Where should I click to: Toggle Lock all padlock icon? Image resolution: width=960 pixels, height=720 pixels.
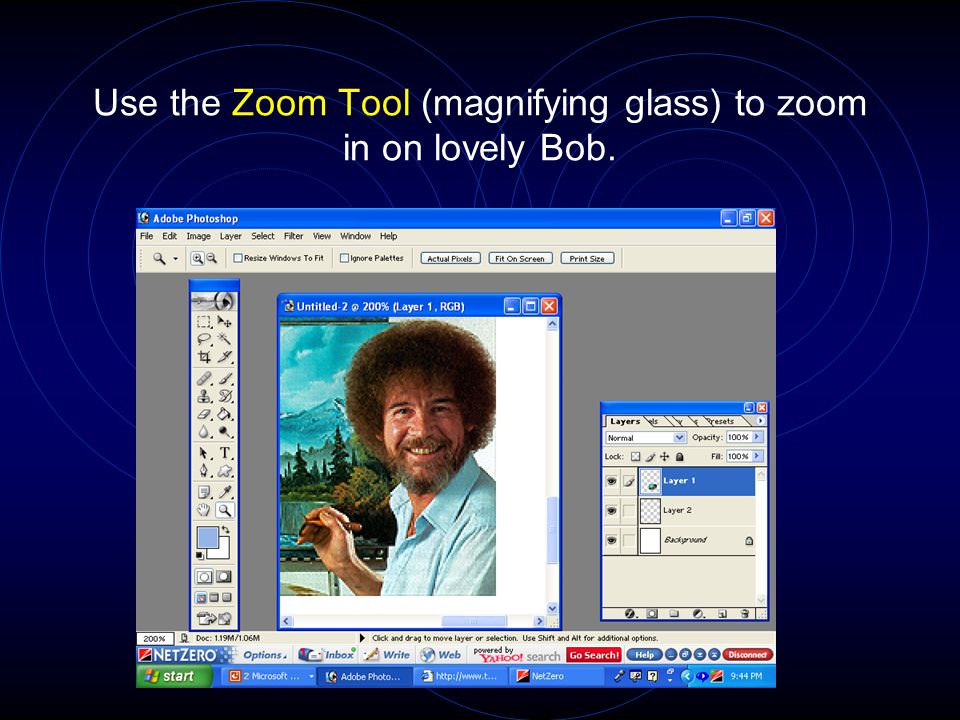pyautogui.click(x=679, y=457)
